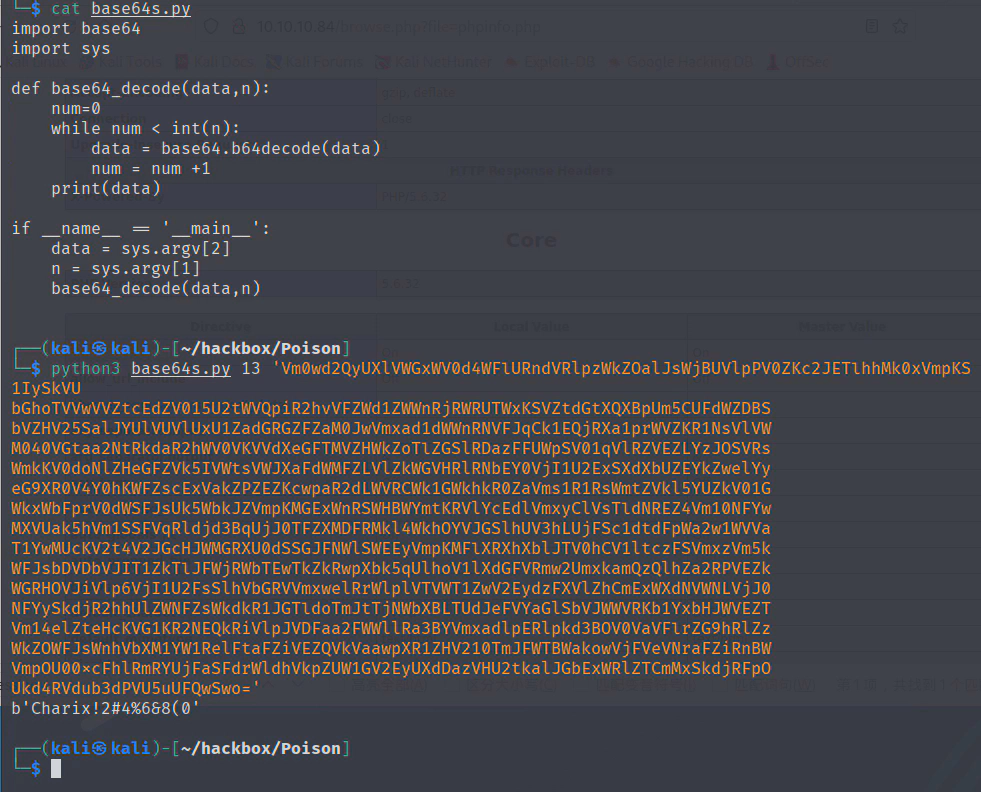Viewport: 981px width, 792px height.
Task: Click the terminal cursor at the bottom prompt
Action: 56,768
